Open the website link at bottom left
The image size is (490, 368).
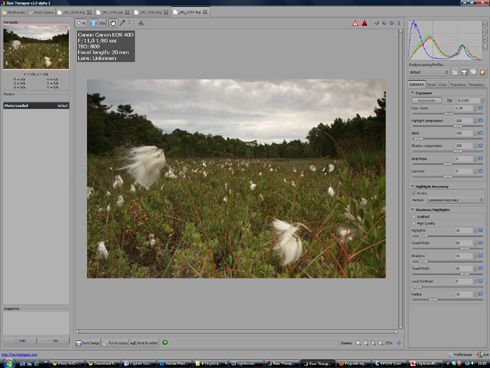(x=19, y=355)
